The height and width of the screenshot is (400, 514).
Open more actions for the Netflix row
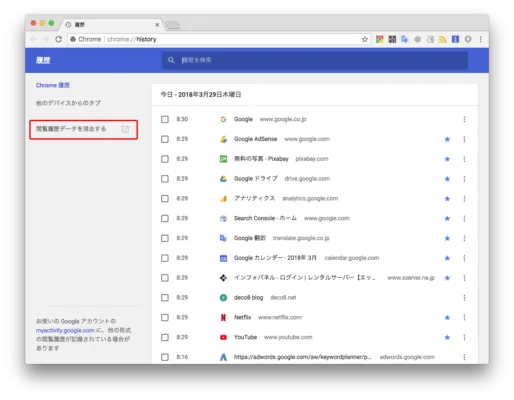click(464, 318)
